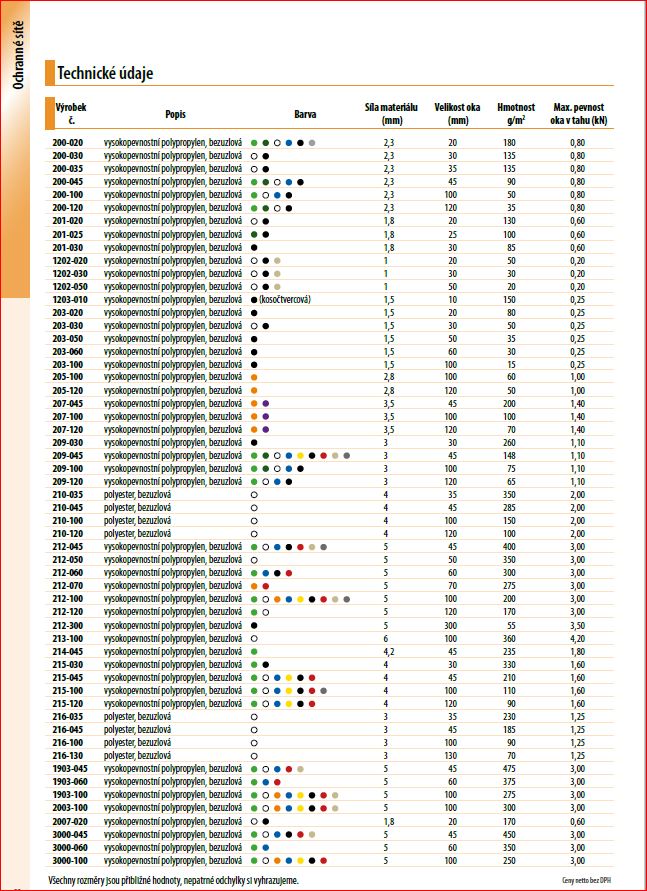Click strength value 4,20 in row 213-100

tap(578, 638)
